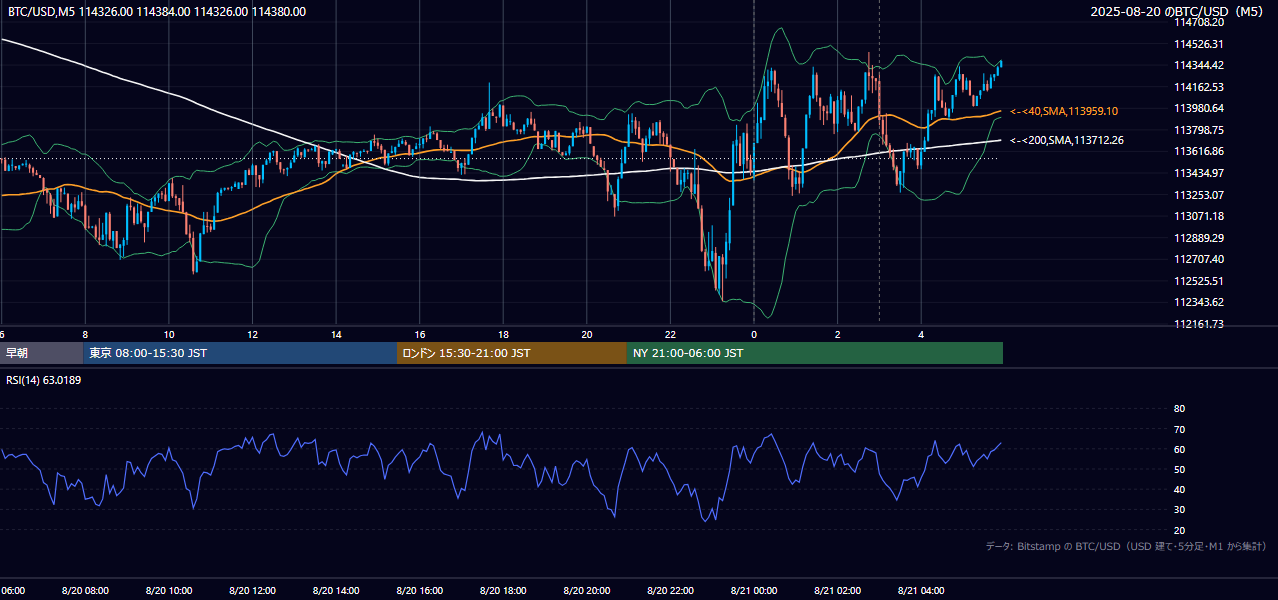Select the 114344.42 price level label
Viewport: 1278px width, 600px height.
(x=1199, y=65)
